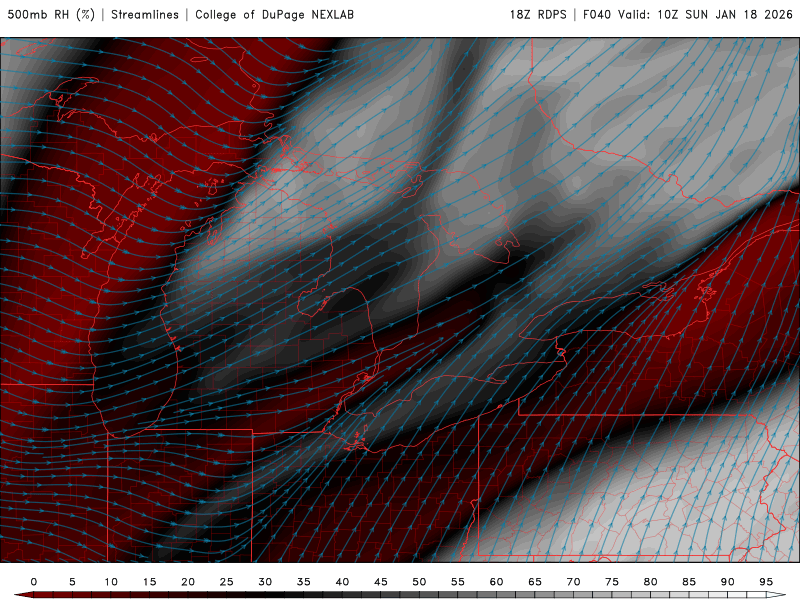Click the colorbar label "55"

coord(458,582)
